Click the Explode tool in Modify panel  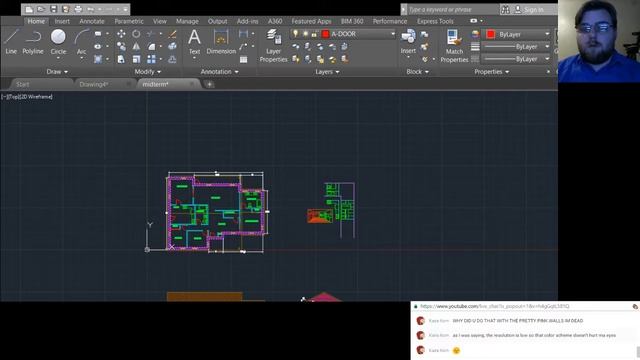coord(172,47)
